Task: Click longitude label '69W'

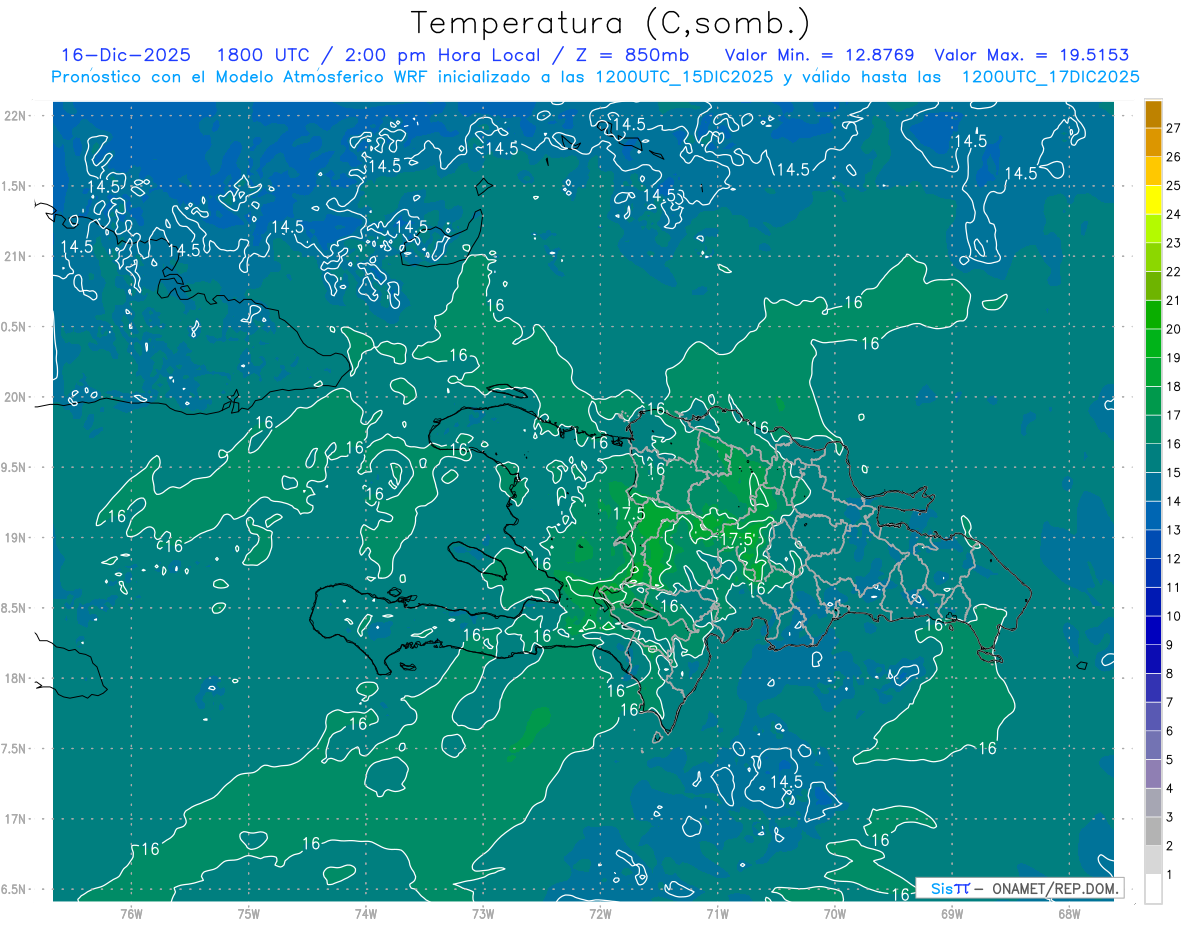Action: click(952, 914)
